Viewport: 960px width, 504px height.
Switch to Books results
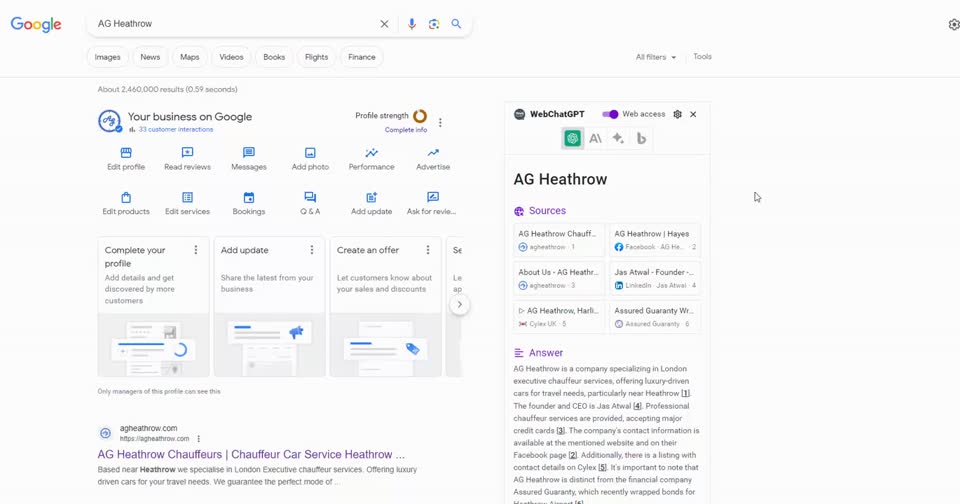click(x=274, y=57)
